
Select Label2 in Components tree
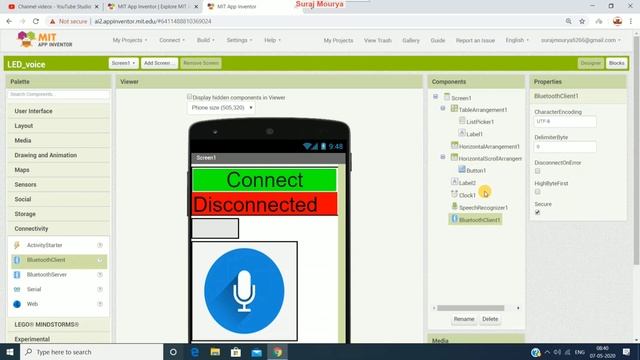tap(467, 183)
